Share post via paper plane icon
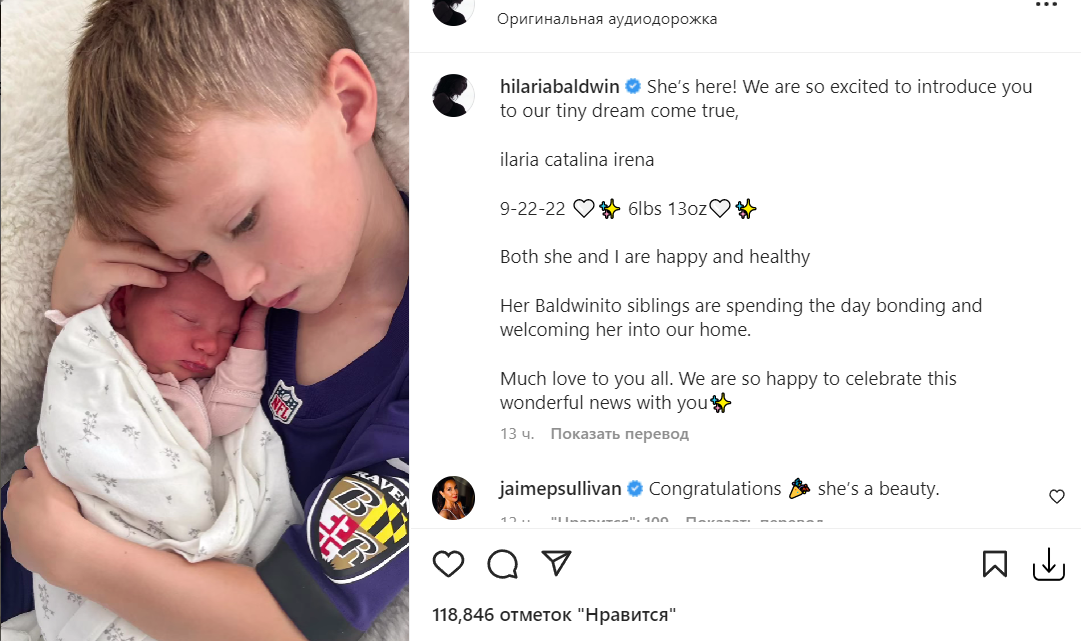Screen dimensions: 1081x641 [556, 563]
